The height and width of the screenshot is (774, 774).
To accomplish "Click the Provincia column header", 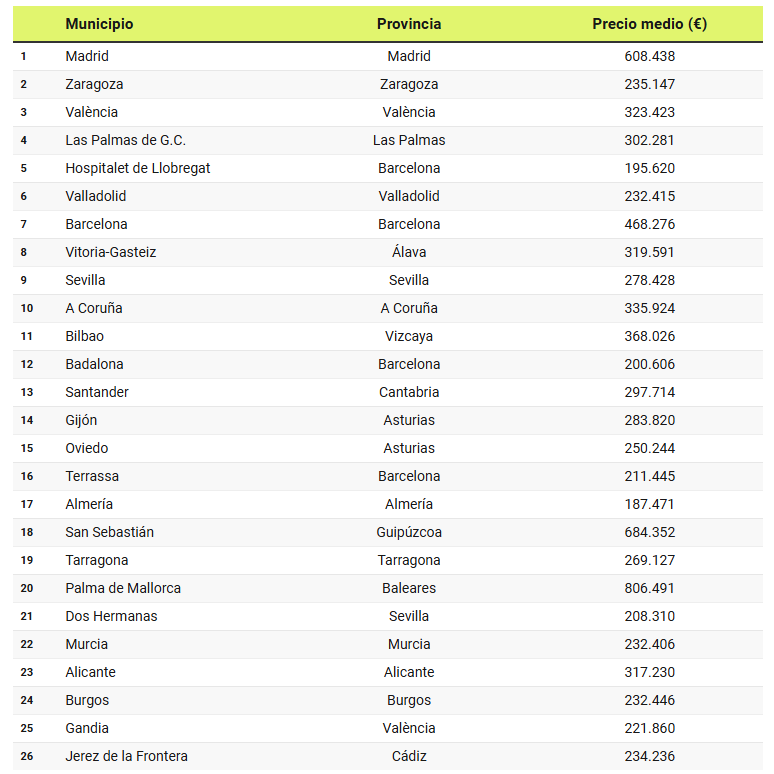I will coord(409,24).
